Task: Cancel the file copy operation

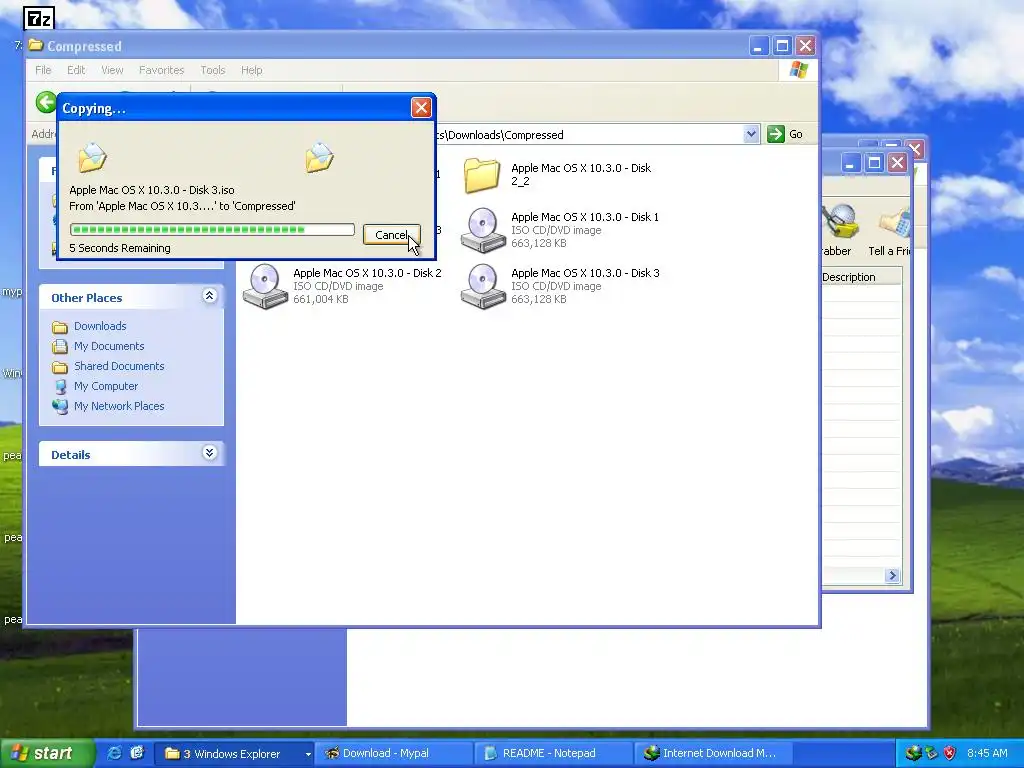Action: click(x=391, y=235)
